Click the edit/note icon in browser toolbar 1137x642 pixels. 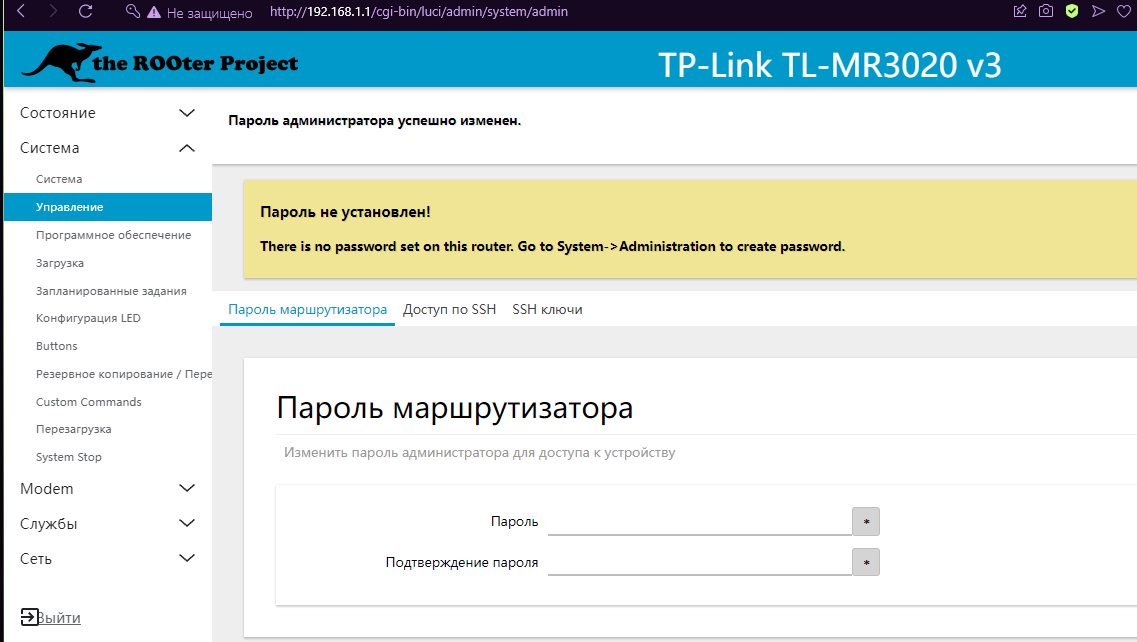[x=1020, y=11]
